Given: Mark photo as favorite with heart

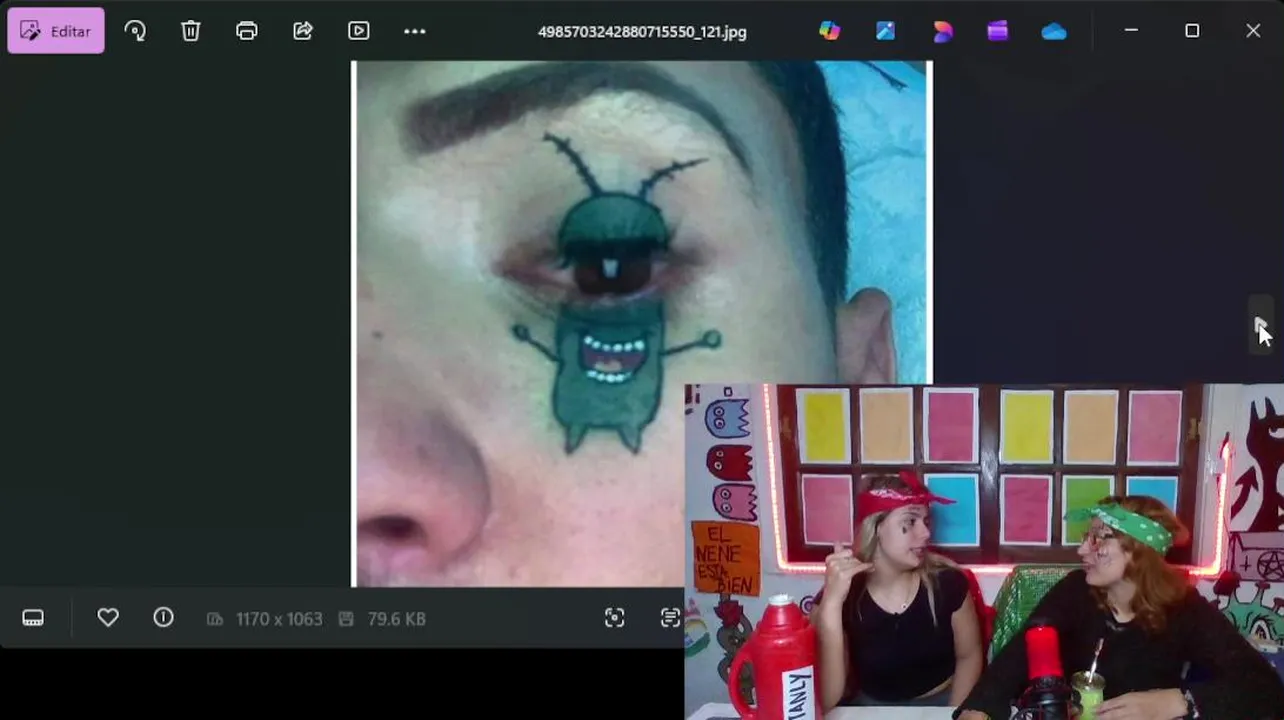Looking at the screenshot, I should (x=108, y=618).
